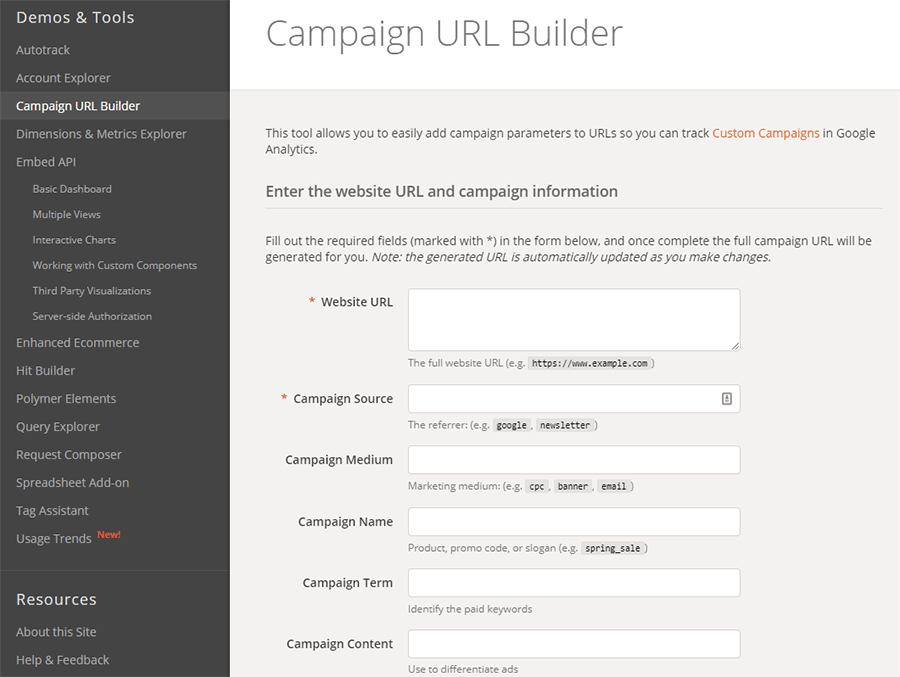Open Interactive Charts demo

coord(74,240)
